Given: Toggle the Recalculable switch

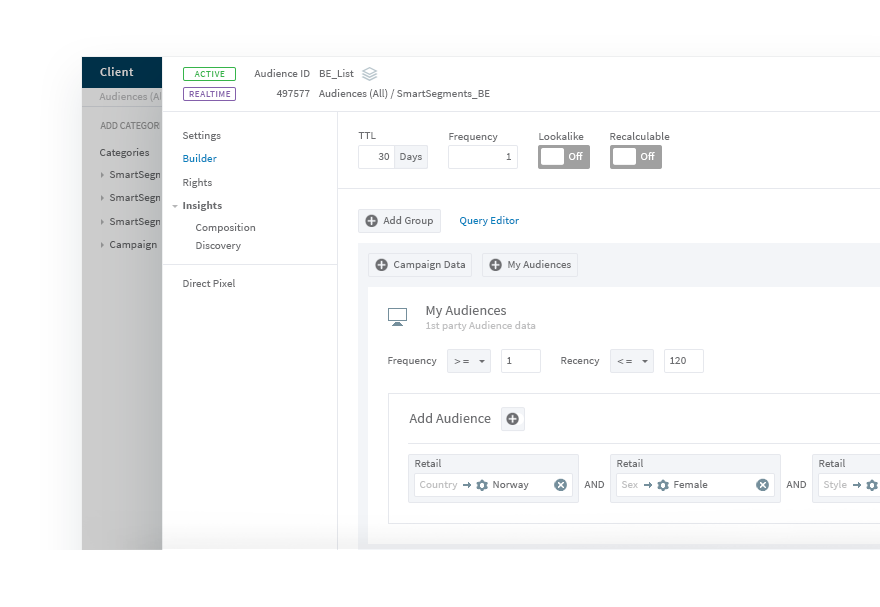Looking at the screenshot, I should coord(635,157).
